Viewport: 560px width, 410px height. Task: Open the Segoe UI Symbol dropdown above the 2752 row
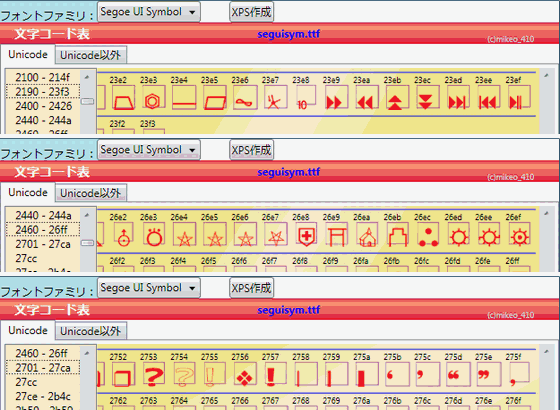(x=149, y=288)
